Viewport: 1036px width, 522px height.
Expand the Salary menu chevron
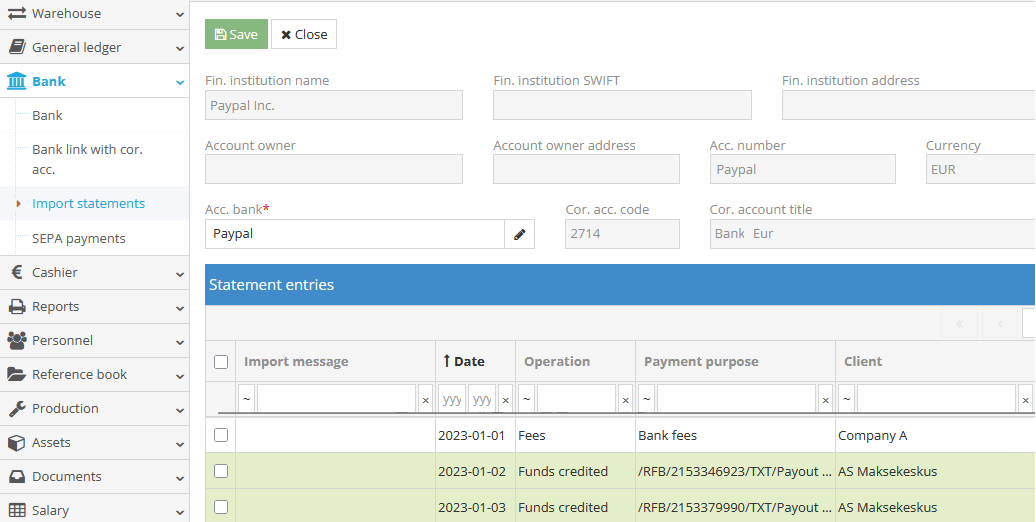click(x=179, y=511)
